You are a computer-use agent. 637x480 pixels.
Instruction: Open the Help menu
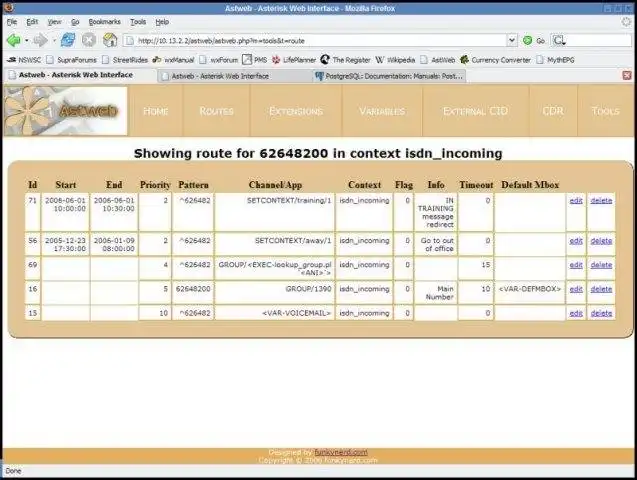[162, 22]
